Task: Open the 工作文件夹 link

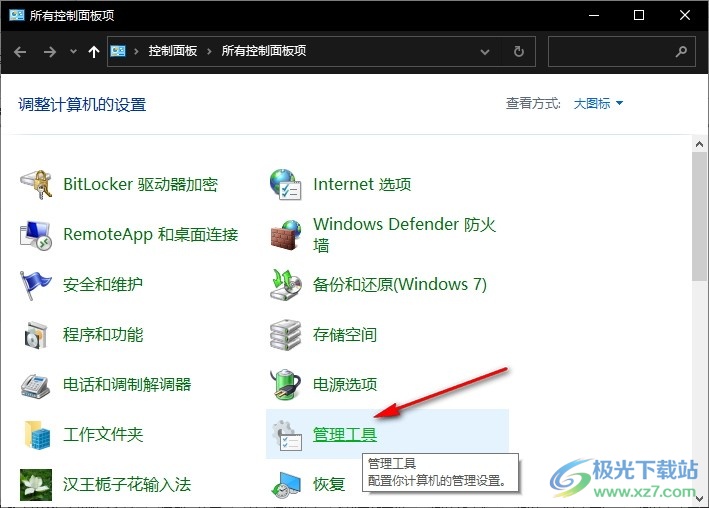Action: pyautogui.click(x=103, y=435)
